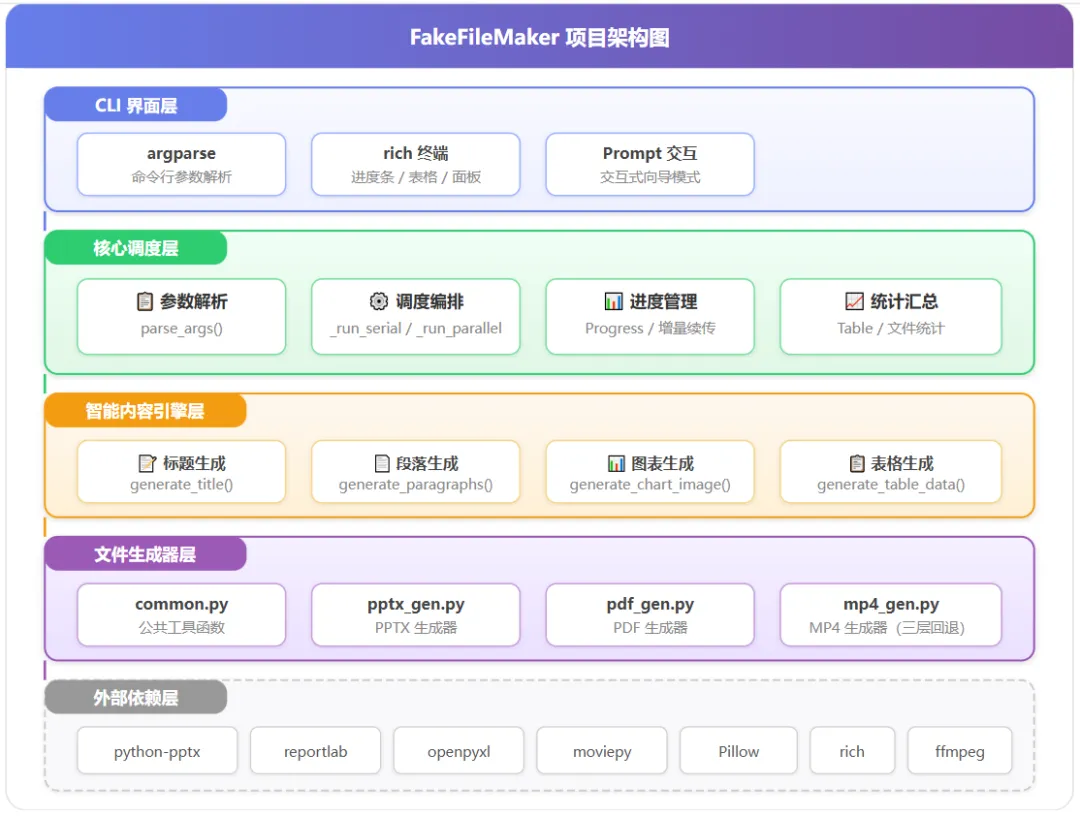This screenshot has height=817, width=1080.
Task: Click the Progress / 增量续传 text
Action: pos(650,329)
